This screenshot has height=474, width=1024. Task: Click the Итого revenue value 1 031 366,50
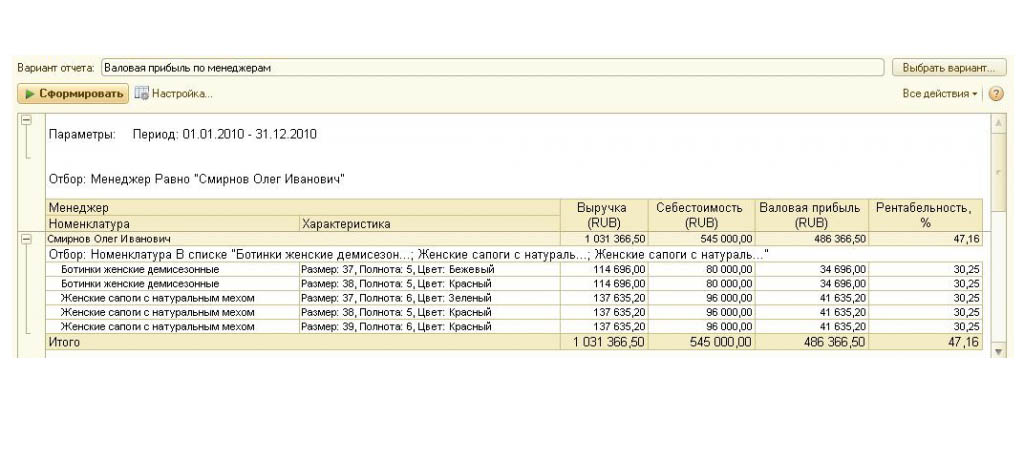coord(610,342)
